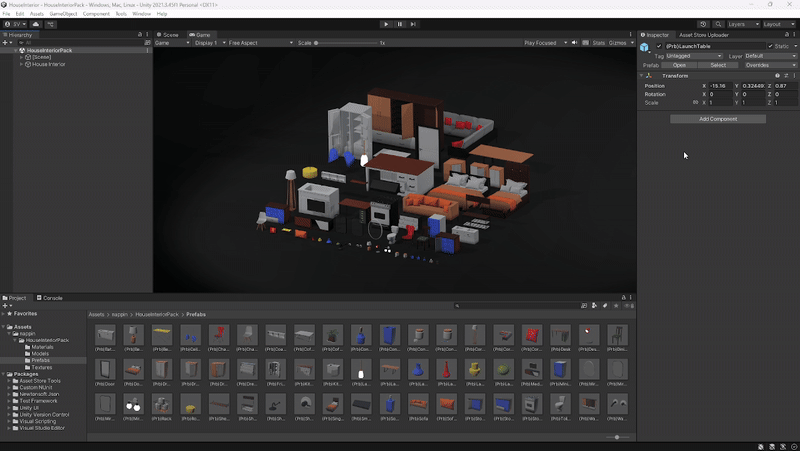Click Search by Type icon in Project panel

tap(594, 306)
